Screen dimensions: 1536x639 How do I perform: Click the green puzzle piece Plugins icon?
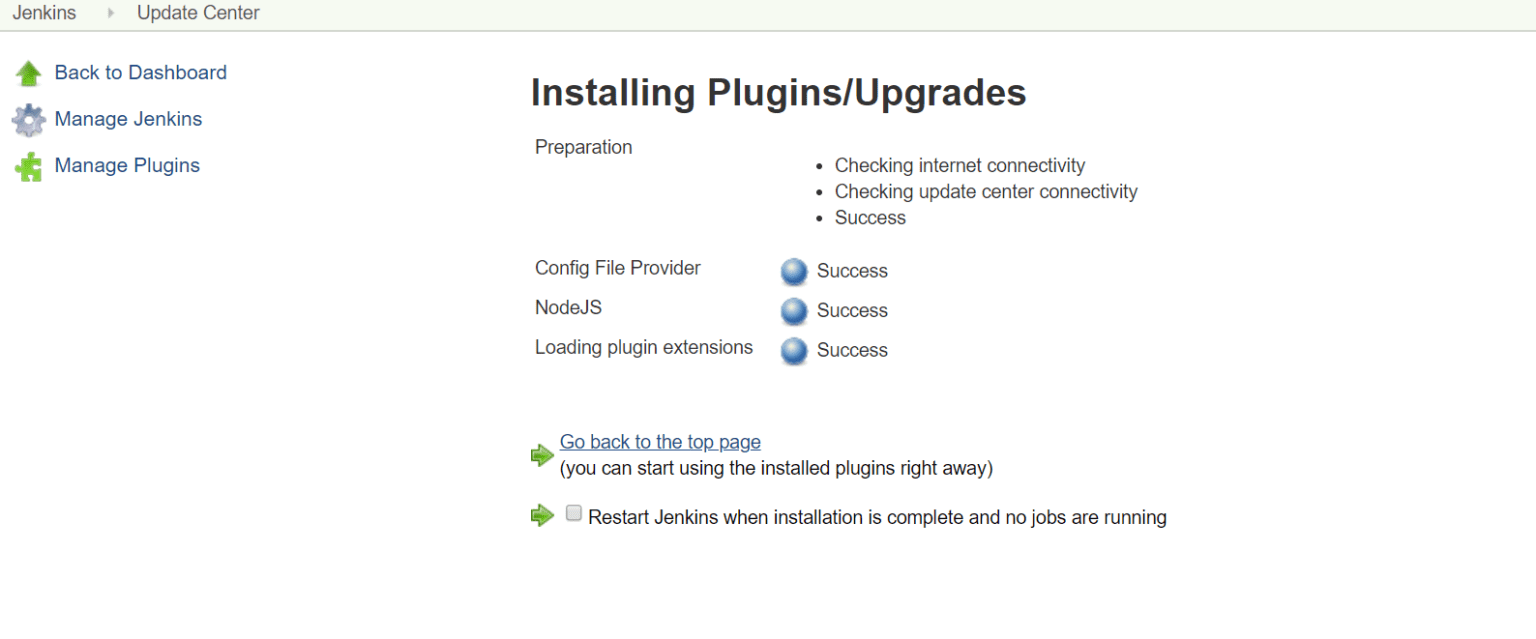point(29,167)
